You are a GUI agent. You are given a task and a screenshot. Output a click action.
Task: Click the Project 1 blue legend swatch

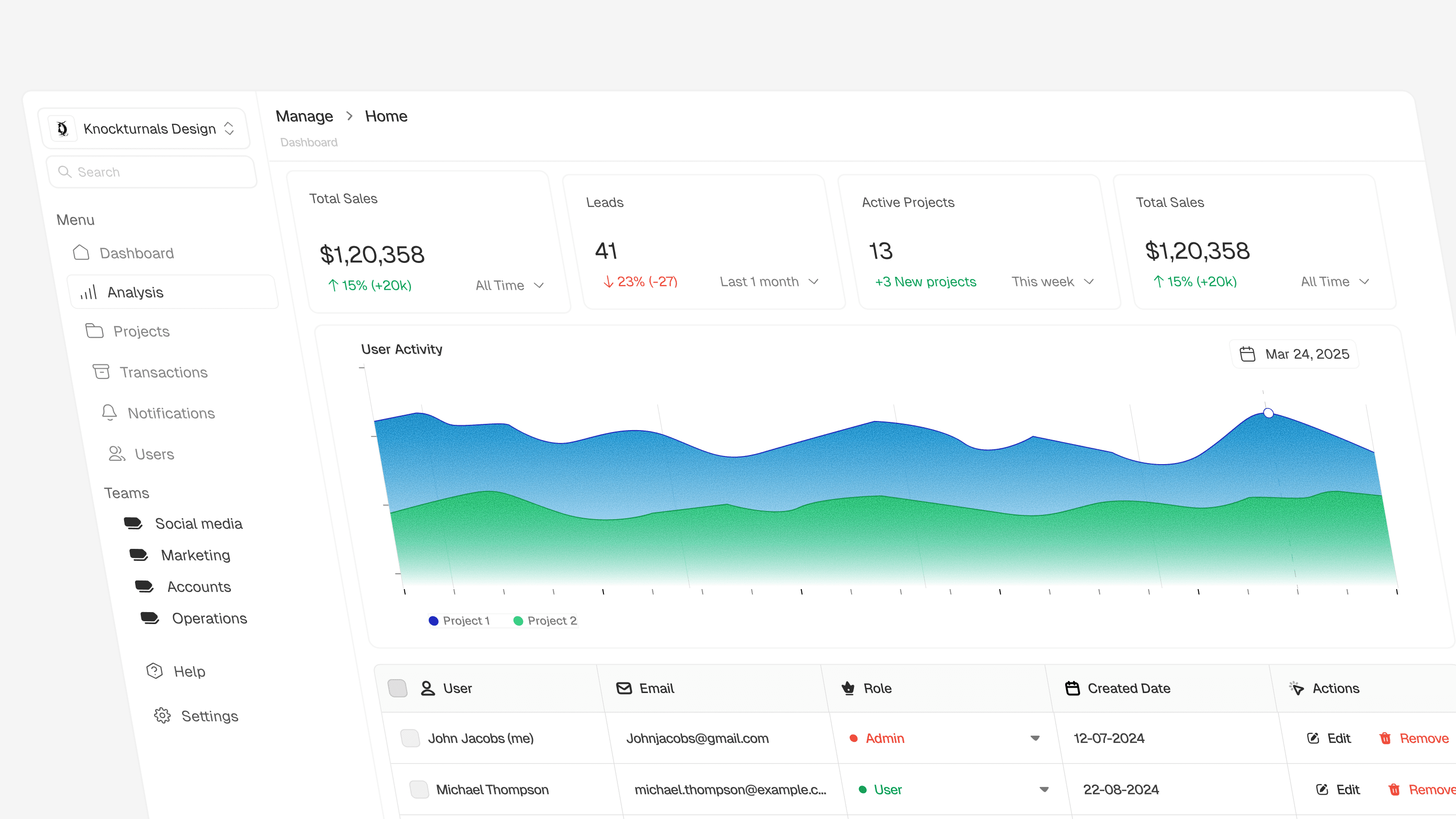coord(433,621)
